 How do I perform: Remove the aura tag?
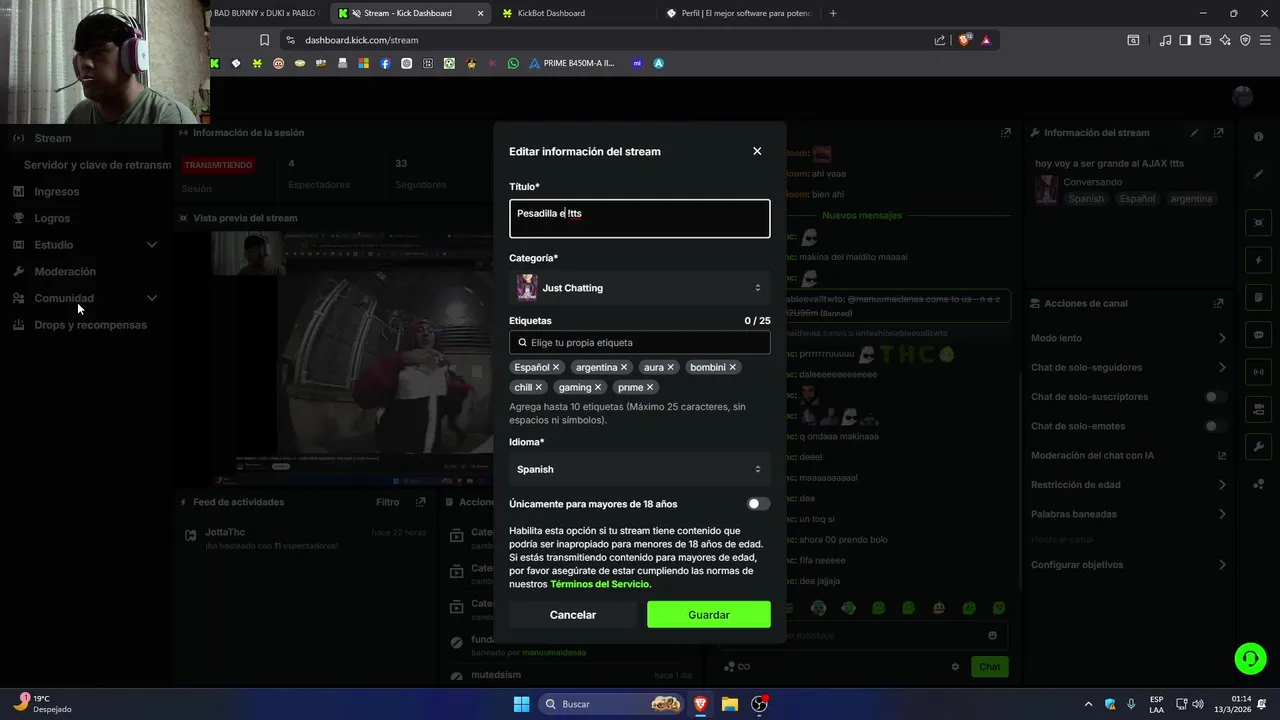tap(670, 367)
